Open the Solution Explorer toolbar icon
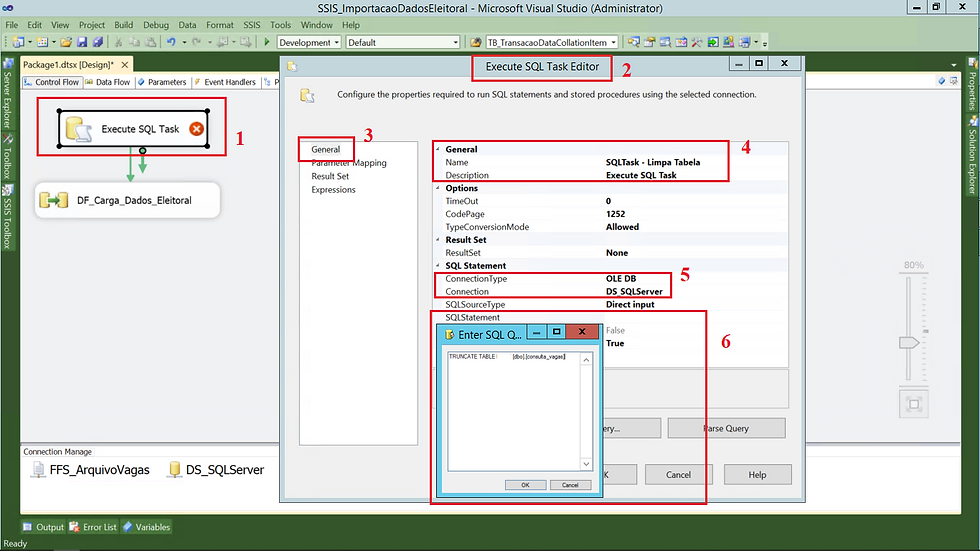Viewport: 980px width, 551px height. tap(634, 42)
